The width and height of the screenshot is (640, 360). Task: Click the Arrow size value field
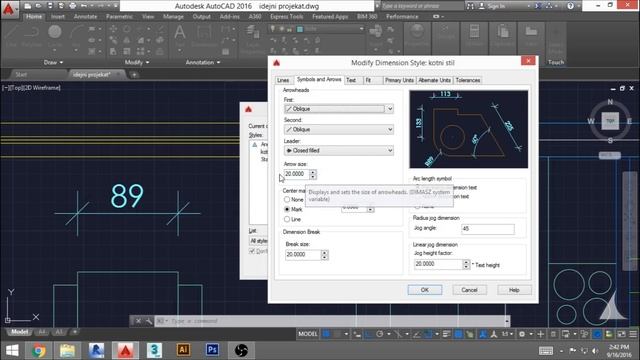(297, 174)
